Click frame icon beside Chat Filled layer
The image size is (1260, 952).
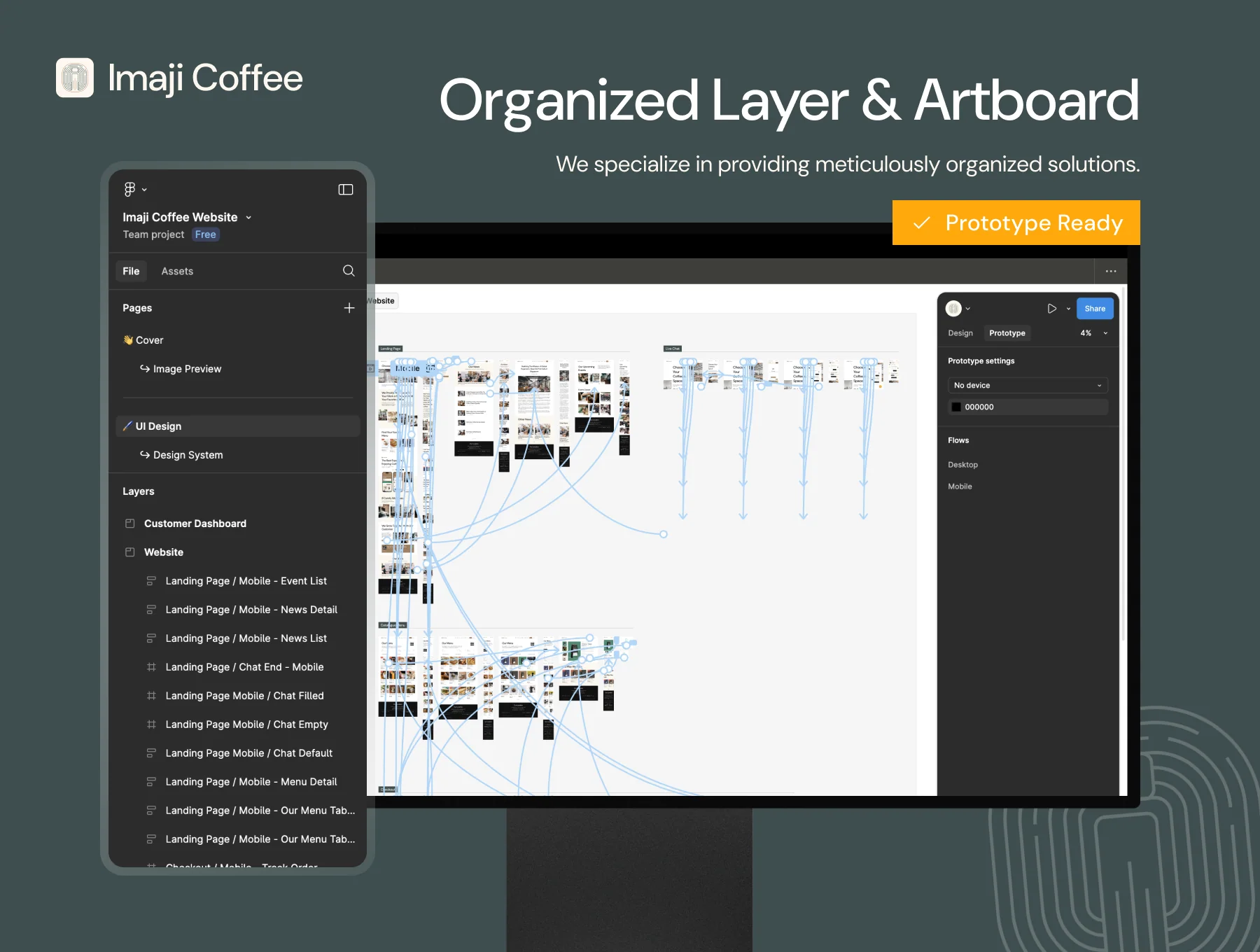(x=151, y=696)
